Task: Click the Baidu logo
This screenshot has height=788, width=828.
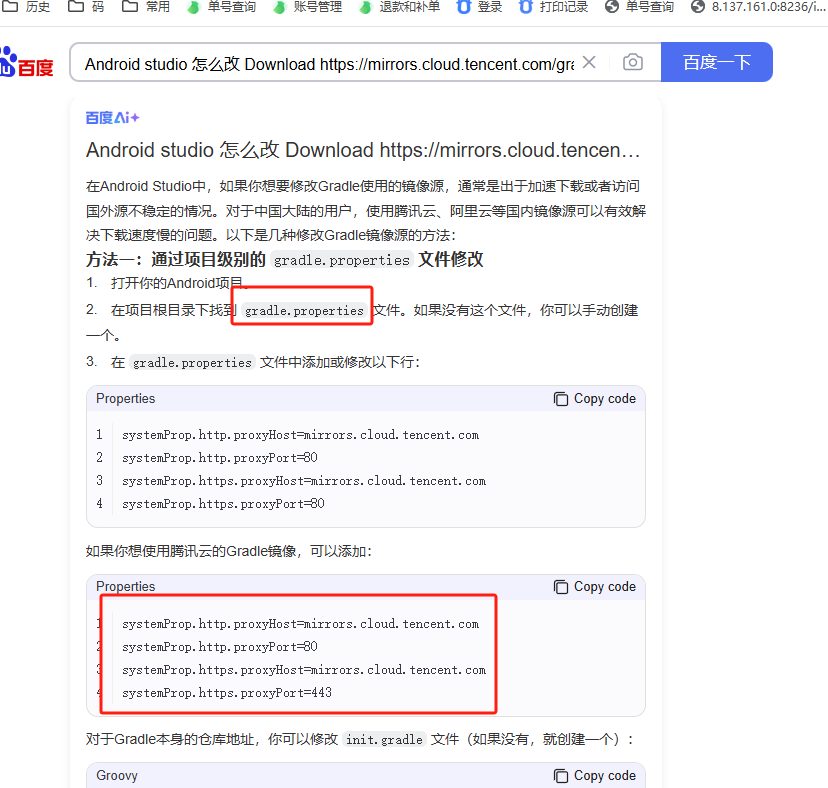Action: tap(26, 62)
